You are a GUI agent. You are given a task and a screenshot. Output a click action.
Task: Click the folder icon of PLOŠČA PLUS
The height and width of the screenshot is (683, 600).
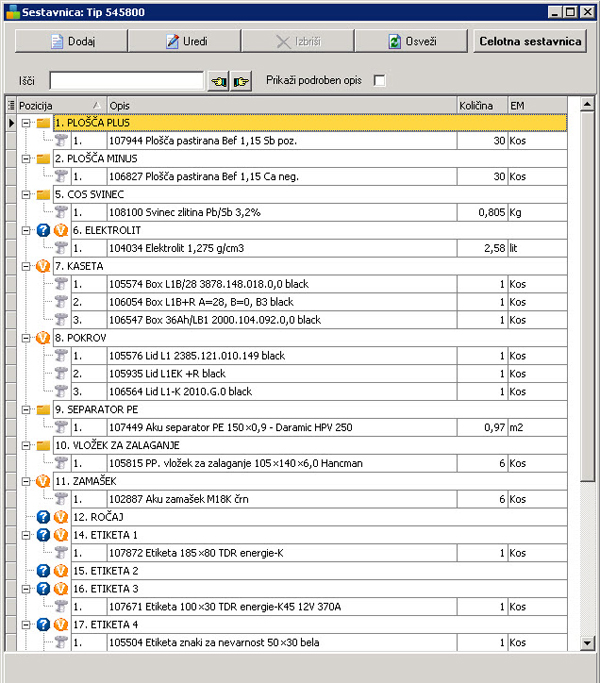(43, 123)
